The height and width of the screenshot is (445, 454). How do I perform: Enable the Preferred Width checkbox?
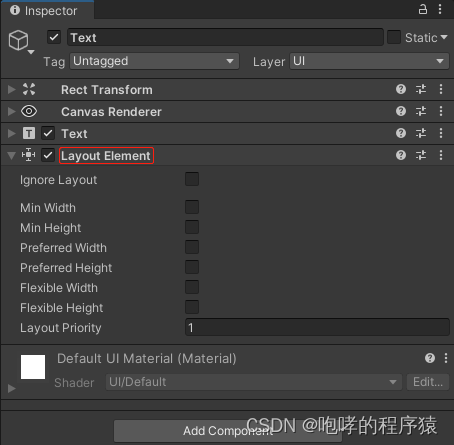click(x=192, y=247)
